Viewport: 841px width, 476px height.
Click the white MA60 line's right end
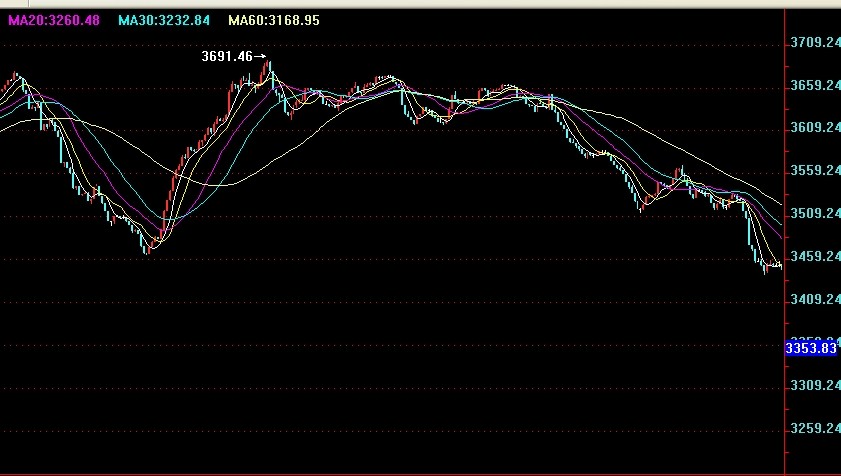pos(780,198)
